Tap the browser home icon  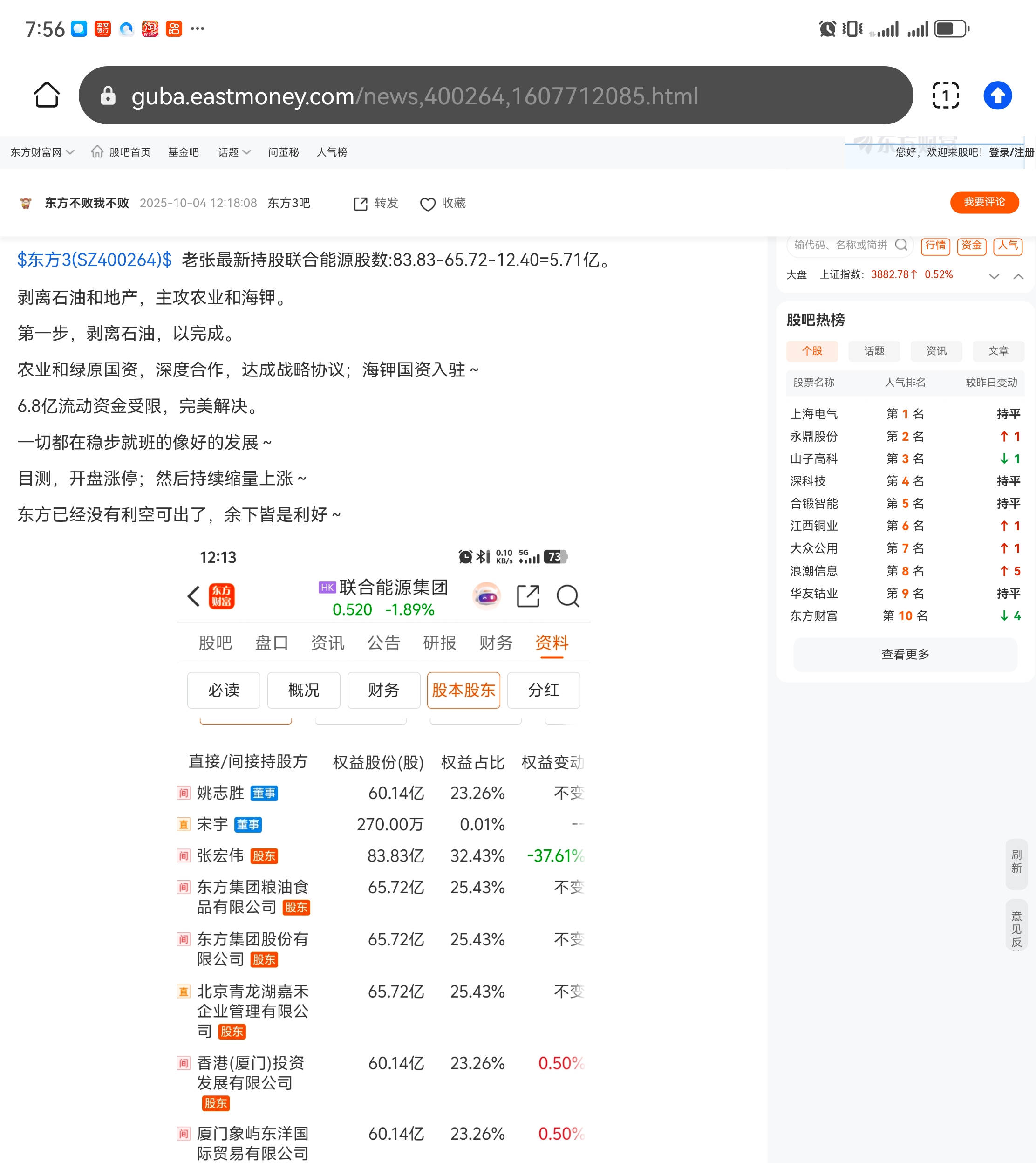click(x=47, y=95)
